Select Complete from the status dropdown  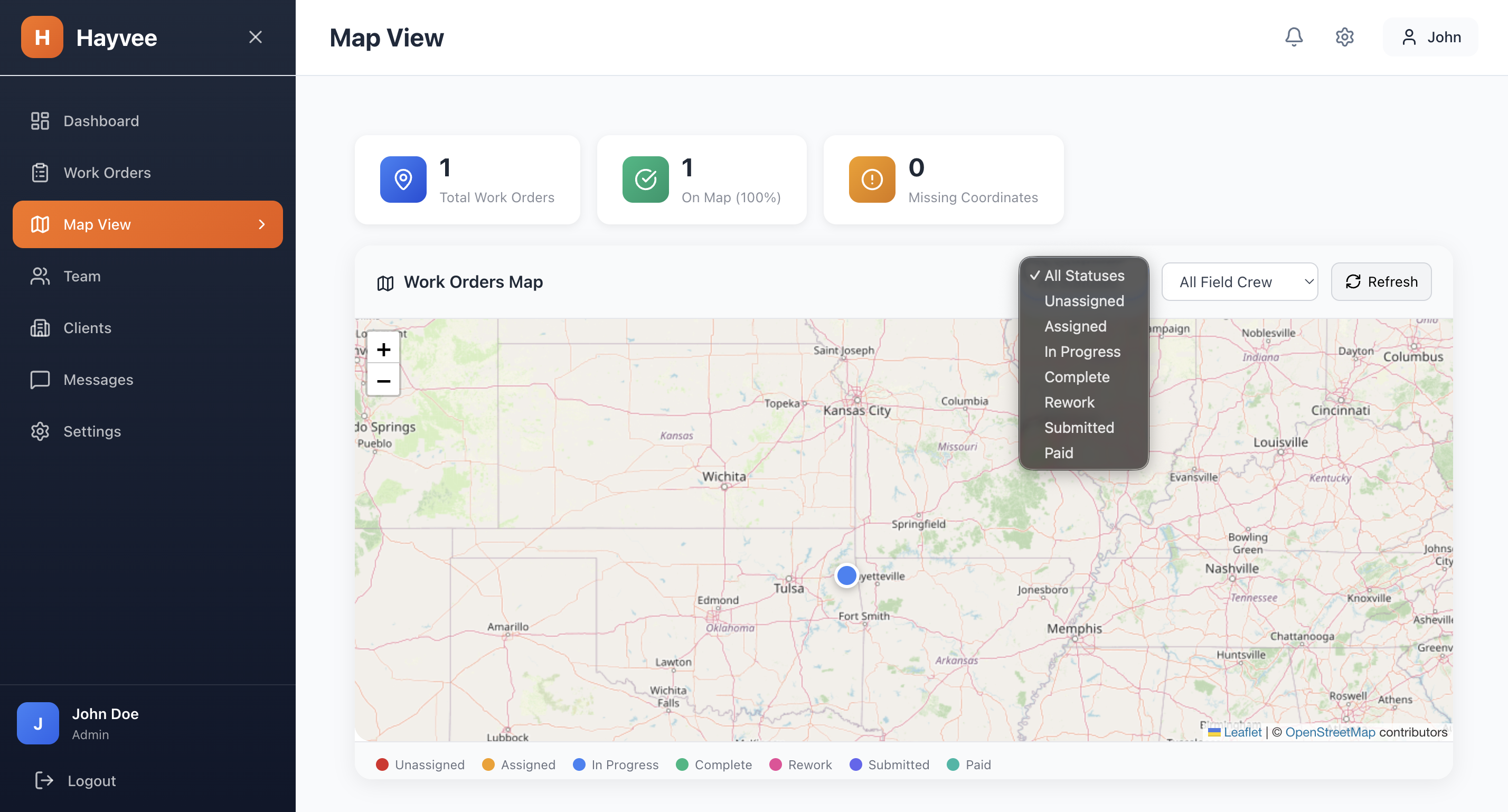click(1077, 376)
